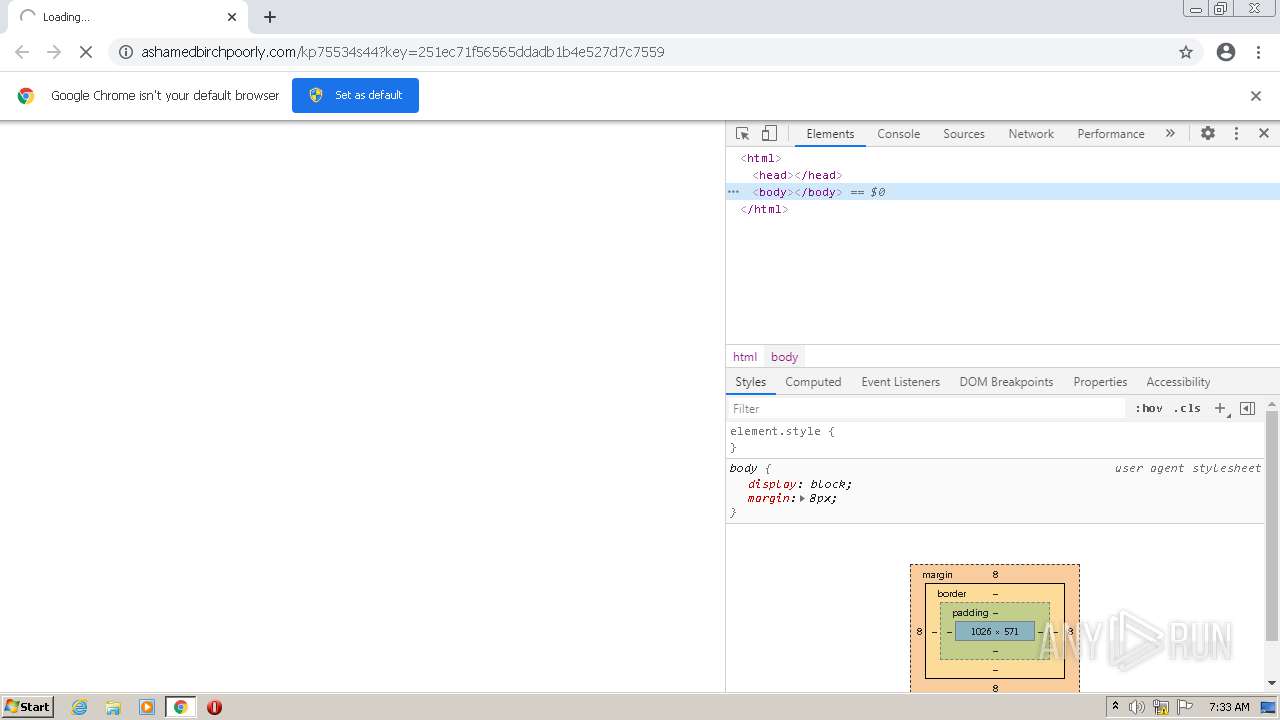View site information icon in address bar

[x=126, y=52]
